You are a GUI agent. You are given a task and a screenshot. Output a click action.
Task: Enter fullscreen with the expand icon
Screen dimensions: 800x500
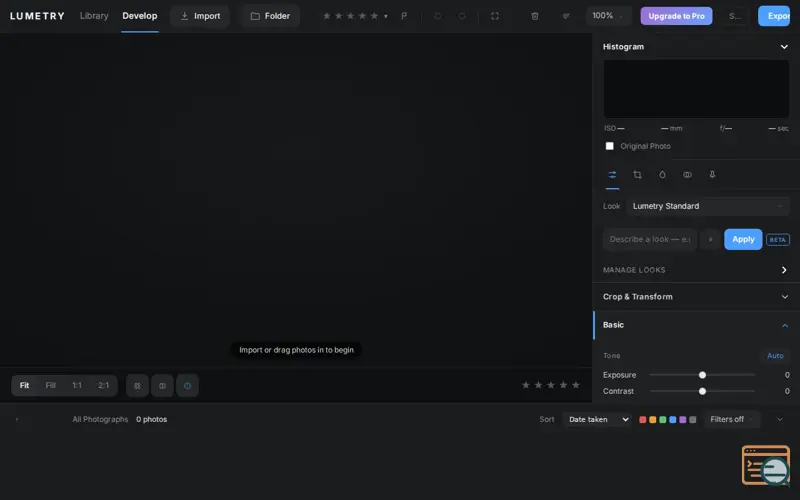pos(495,16)
